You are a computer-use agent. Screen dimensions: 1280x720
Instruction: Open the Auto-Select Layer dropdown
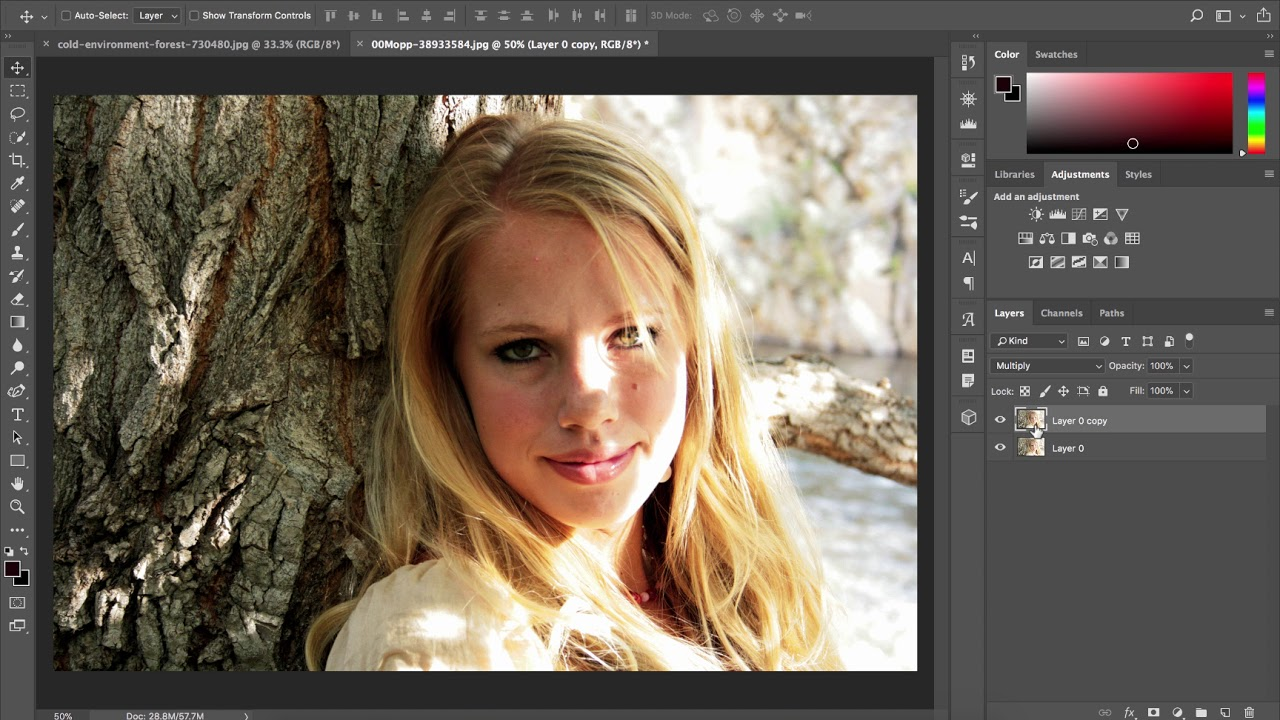(157, 15)
